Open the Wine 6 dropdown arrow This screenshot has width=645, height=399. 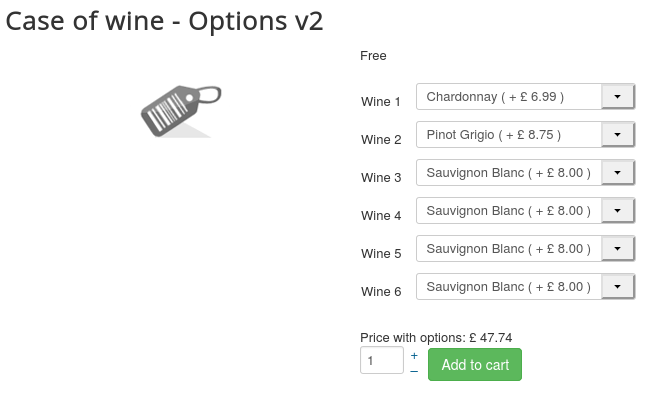click(617, 287)
